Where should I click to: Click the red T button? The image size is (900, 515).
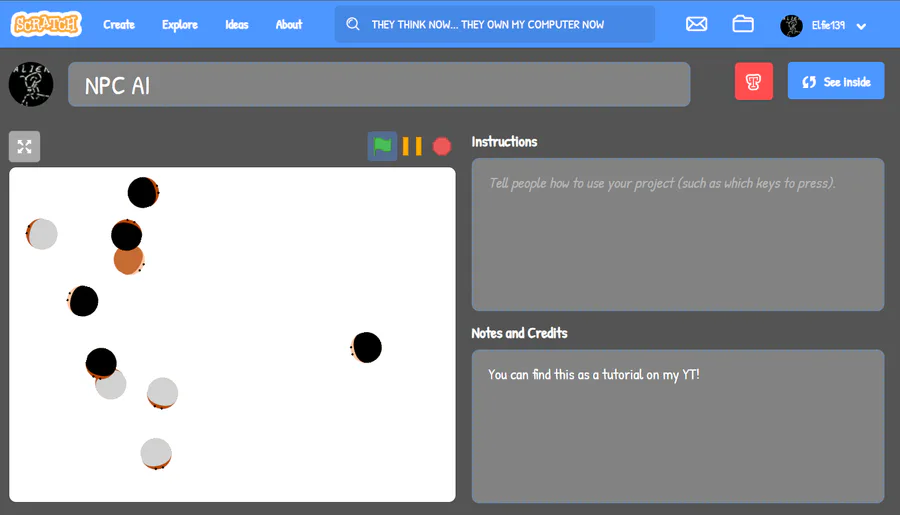point(754,82)
